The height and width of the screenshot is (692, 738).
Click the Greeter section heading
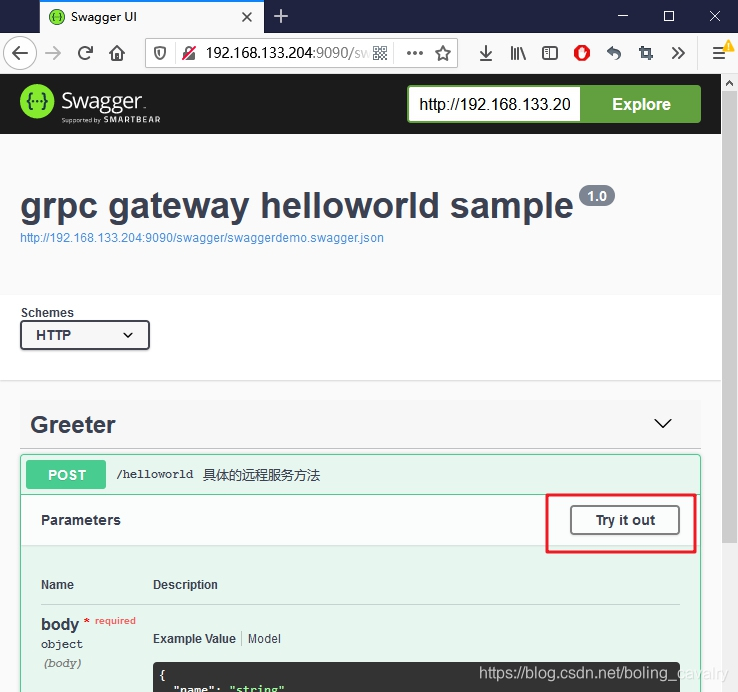[73, 425]
